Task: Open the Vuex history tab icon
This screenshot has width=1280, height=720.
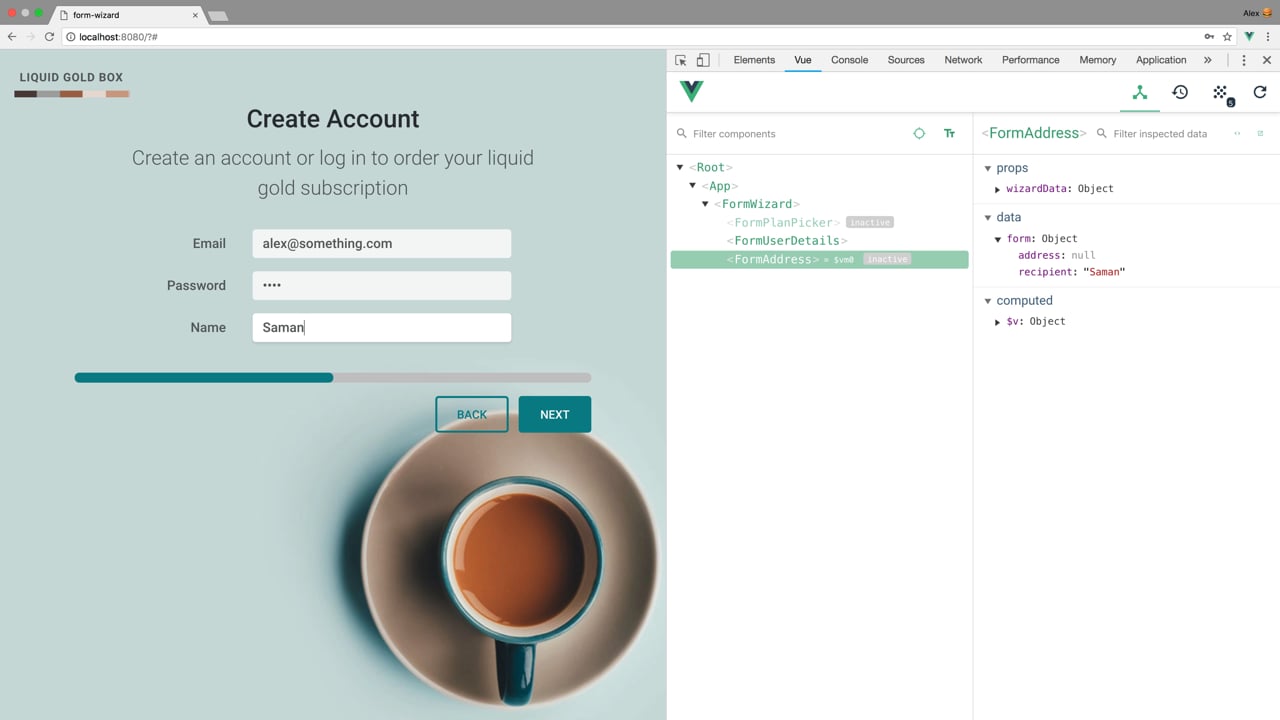Action: pos(1180,92)
